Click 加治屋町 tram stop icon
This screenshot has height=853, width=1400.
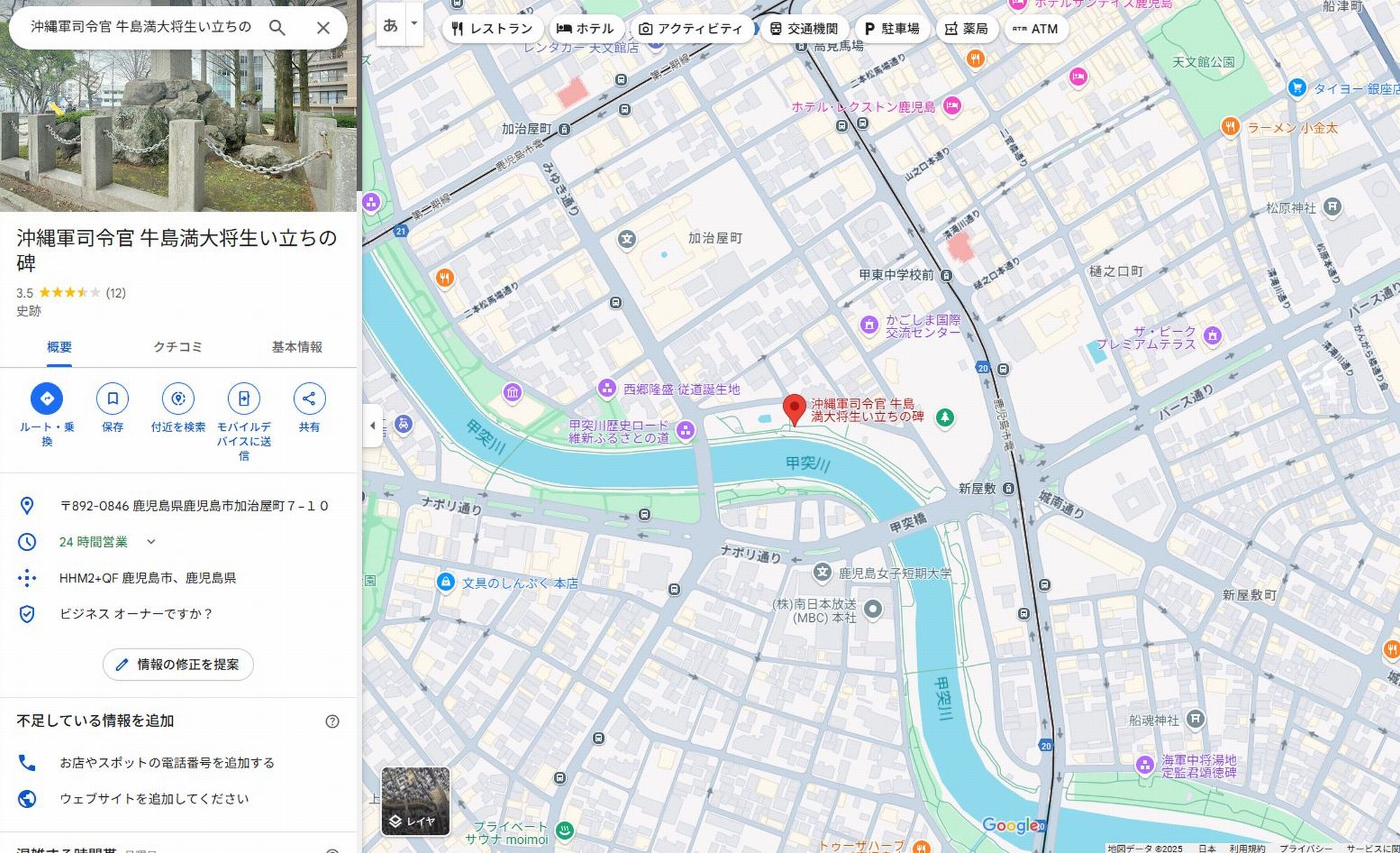click(x=564, y=130)
